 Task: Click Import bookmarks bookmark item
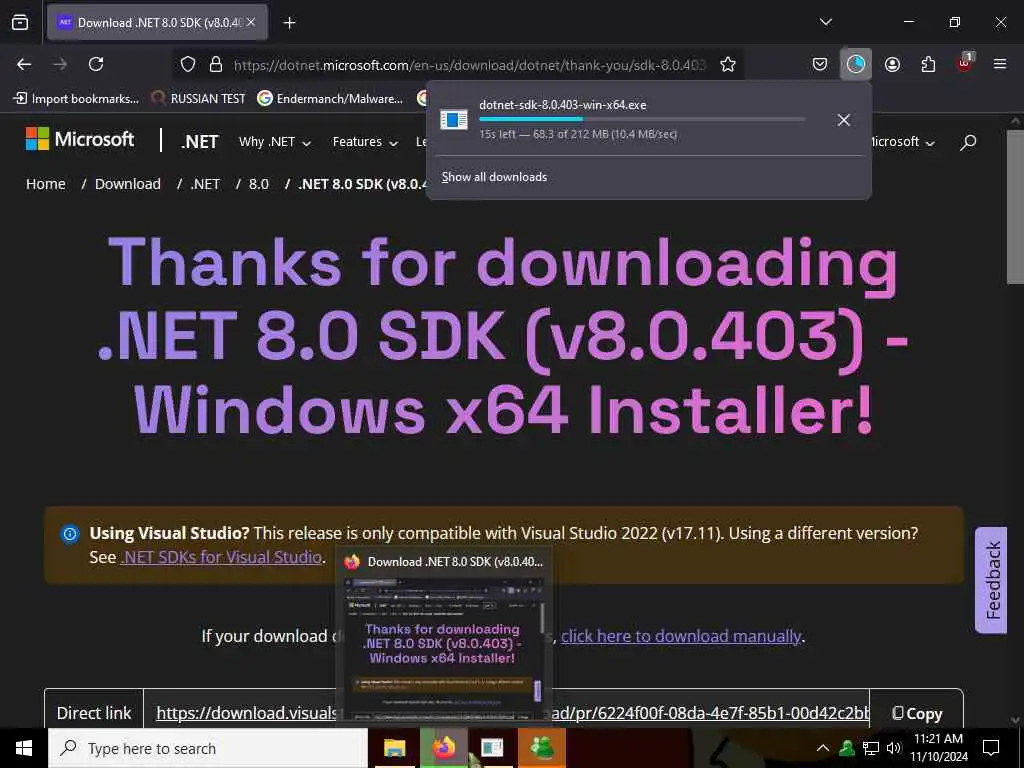[76, 99]
